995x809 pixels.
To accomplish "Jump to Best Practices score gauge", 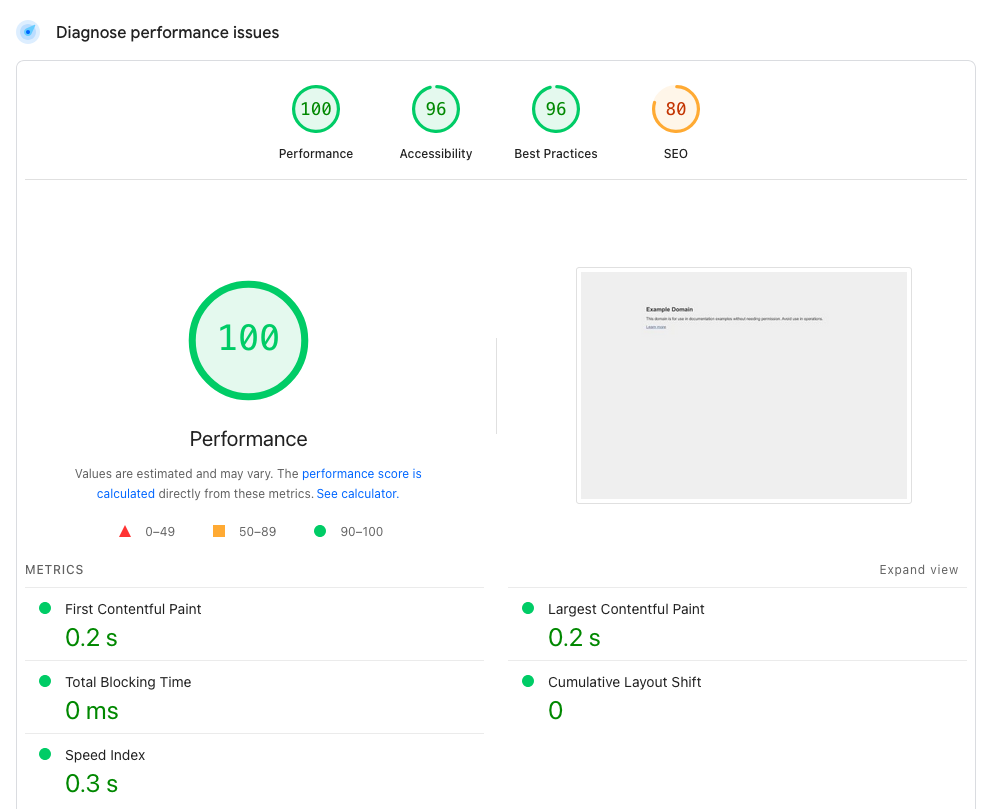I will tap(556, 109).
